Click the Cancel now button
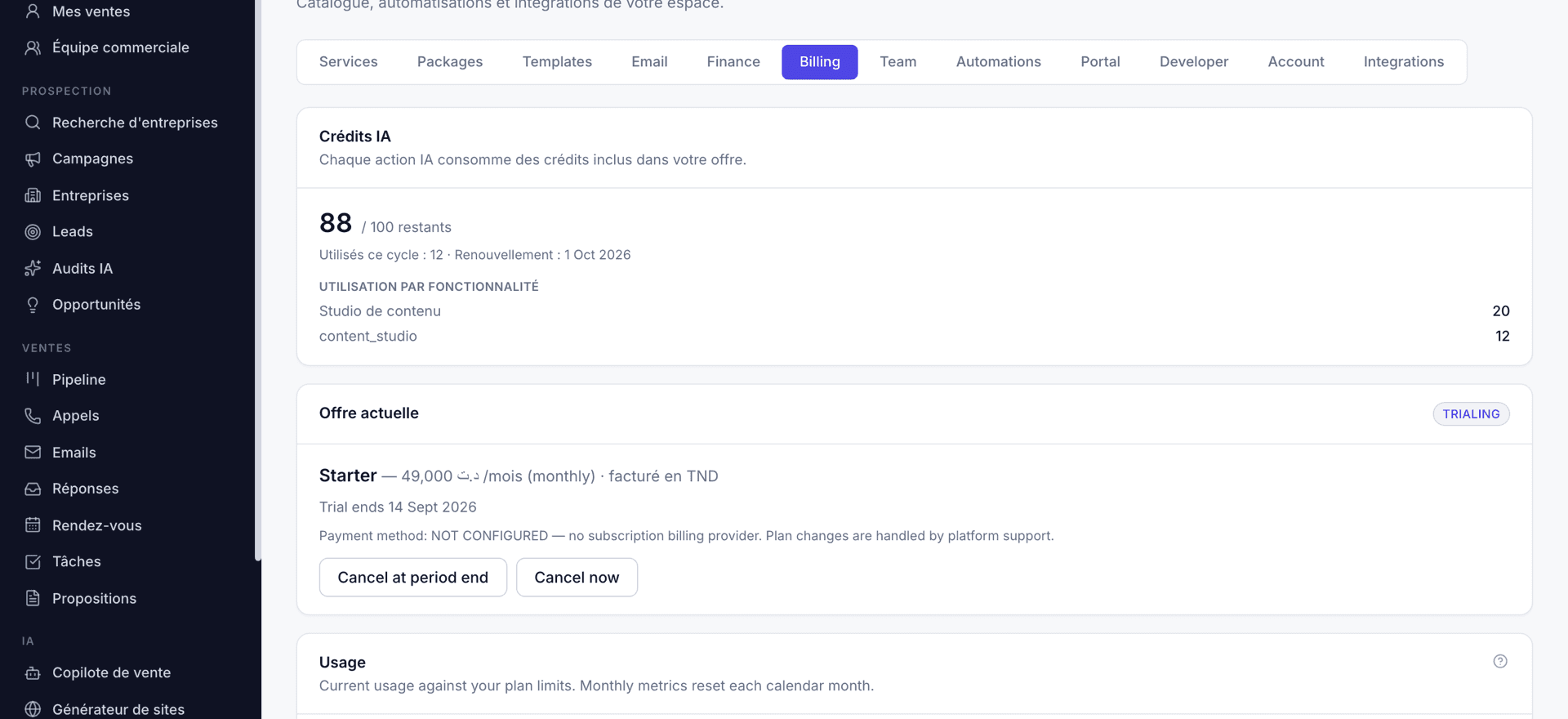This screenshot has width=1568, height=719. (x=577, y=578)
